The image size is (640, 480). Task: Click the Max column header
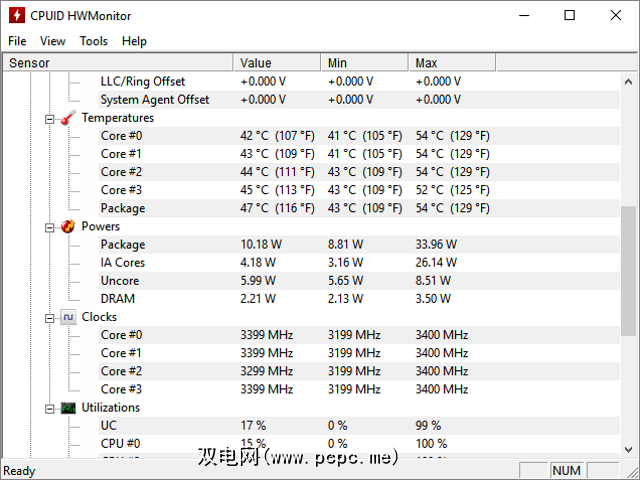pyautogui.click(x=452, y=63)
